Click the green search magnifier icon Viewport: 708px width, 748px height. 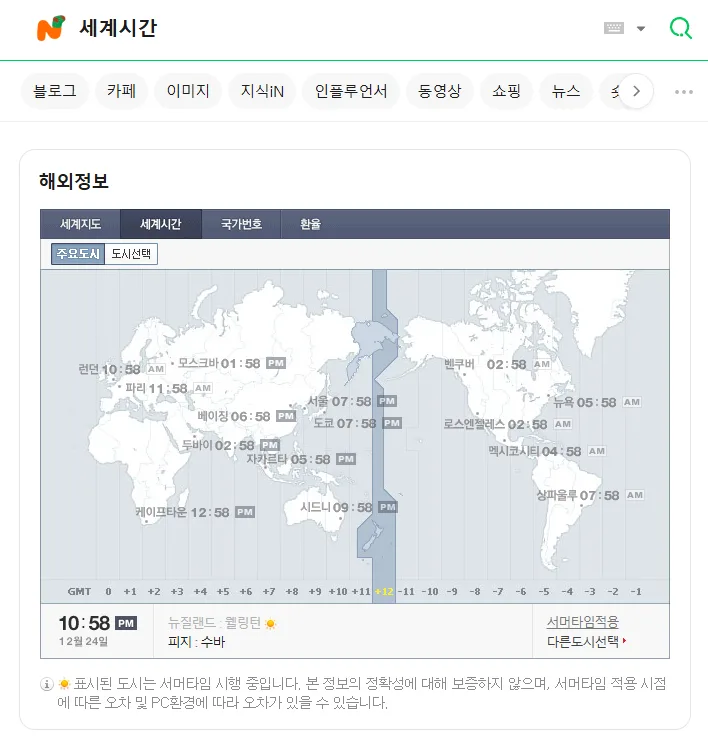click(680, 28)
